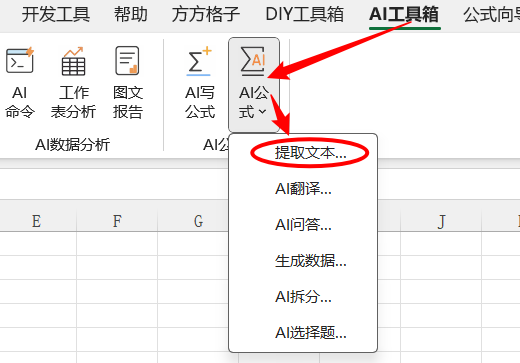The image size is (520, 363).
Task: Select AI问答... menu entry
Action: click(303, 225)
